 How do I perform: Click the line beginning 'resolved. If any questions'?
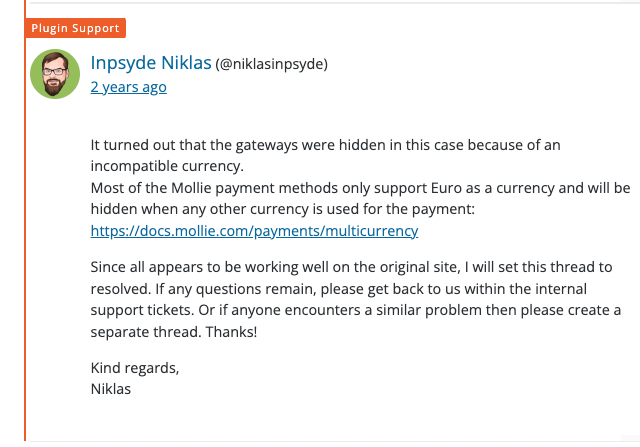click(338, 289)
